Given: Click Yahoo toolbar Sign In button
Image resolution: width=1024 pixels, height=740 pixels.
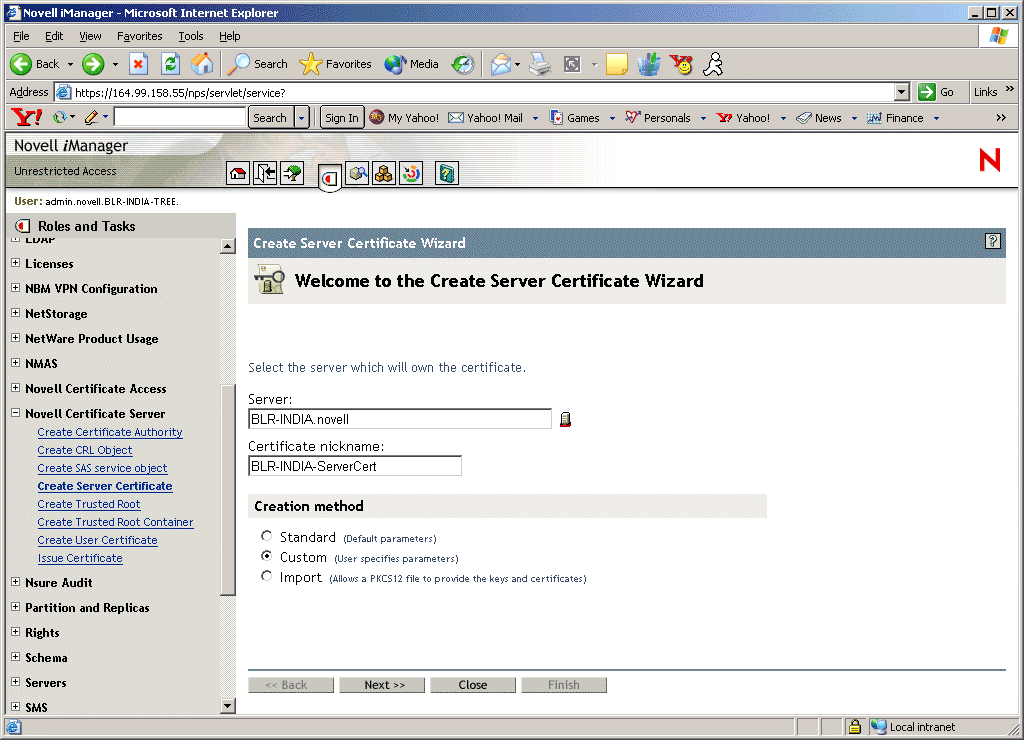Looking at the screenshot, I should tap(342, 118).
